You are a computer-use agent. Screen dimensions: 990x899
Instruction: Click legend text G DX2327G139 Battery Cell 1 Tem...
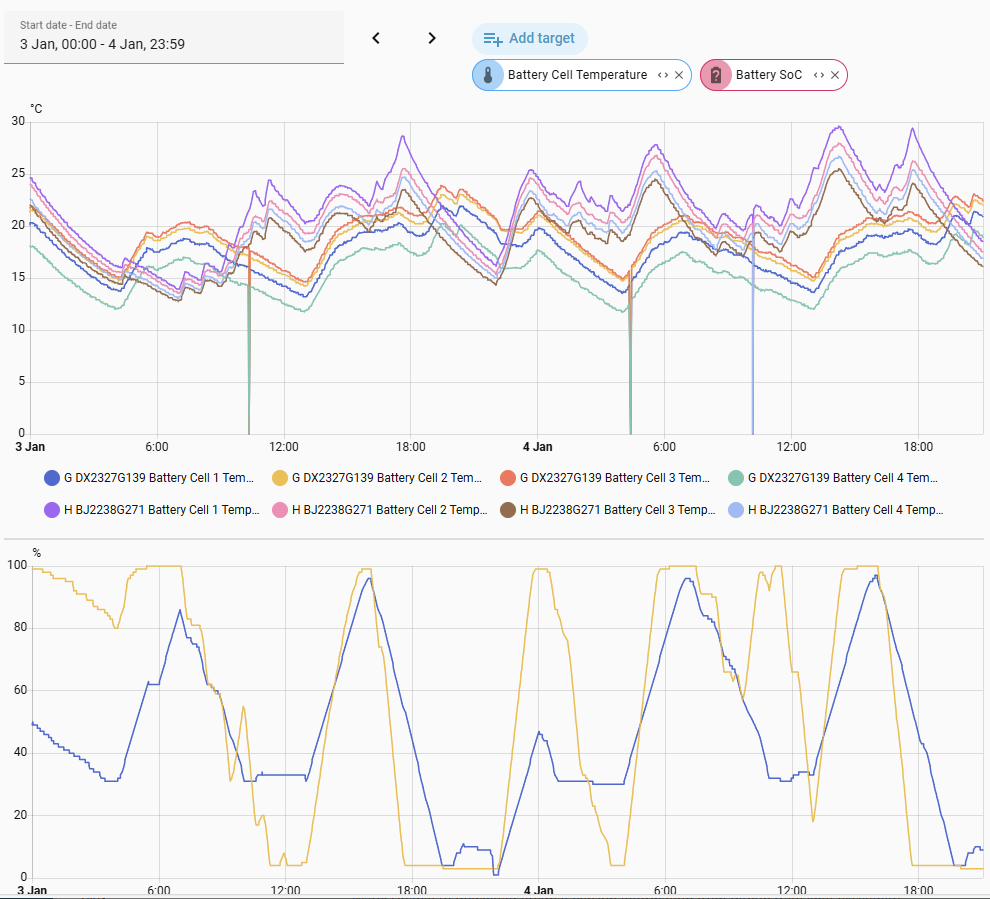pyautogui.click(x=158, y=478)
